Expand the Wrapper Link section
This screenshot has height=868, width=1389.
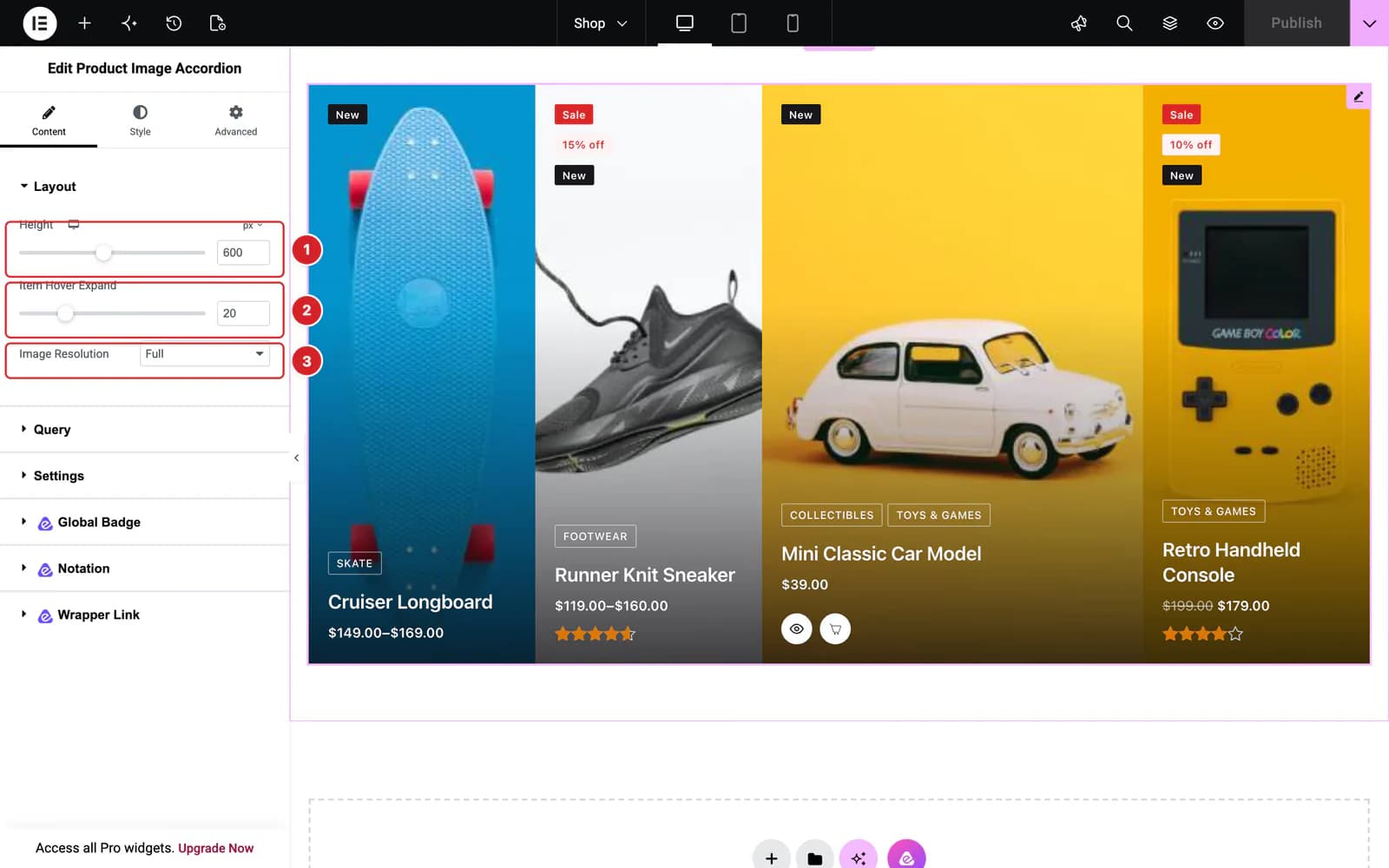[x=144, y=615]
